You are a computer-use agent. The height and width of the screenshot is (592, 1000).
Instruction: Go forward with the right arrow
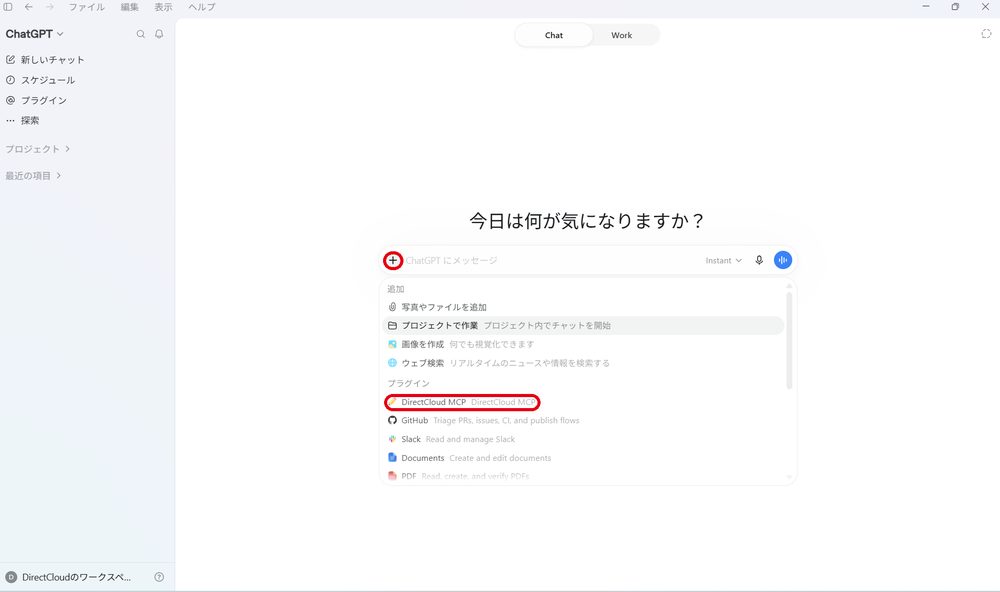(x=50, y=7)
